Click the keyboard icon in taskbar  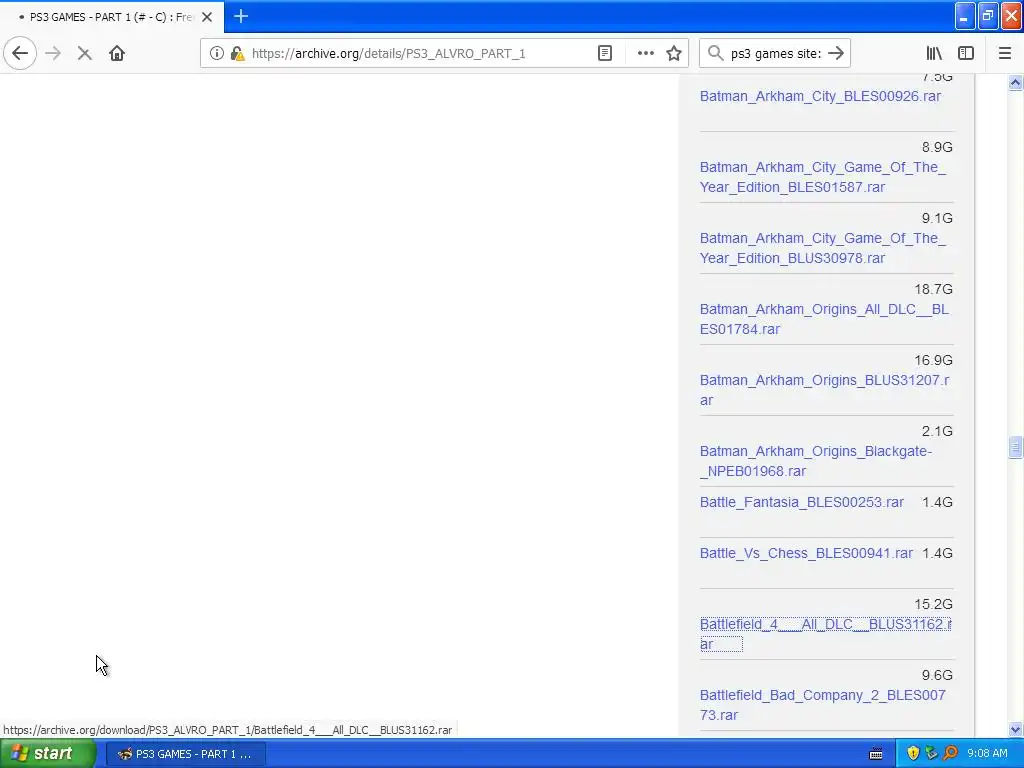point(876,754)
